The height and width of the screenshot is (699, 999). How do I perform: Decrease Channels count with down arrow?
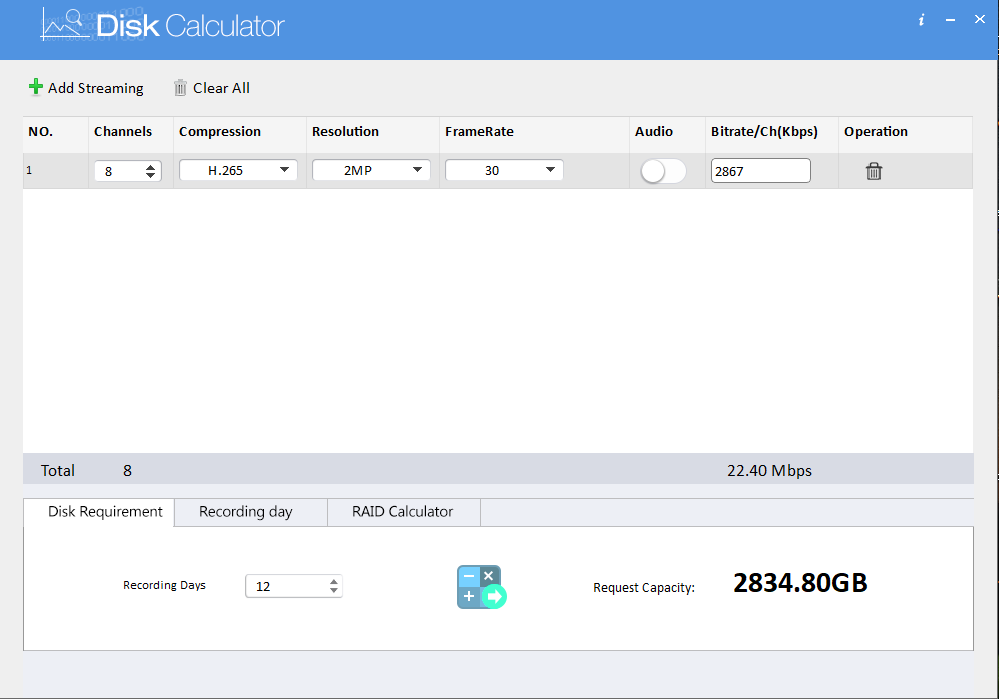pyautogui.click(x=150, y=175)
